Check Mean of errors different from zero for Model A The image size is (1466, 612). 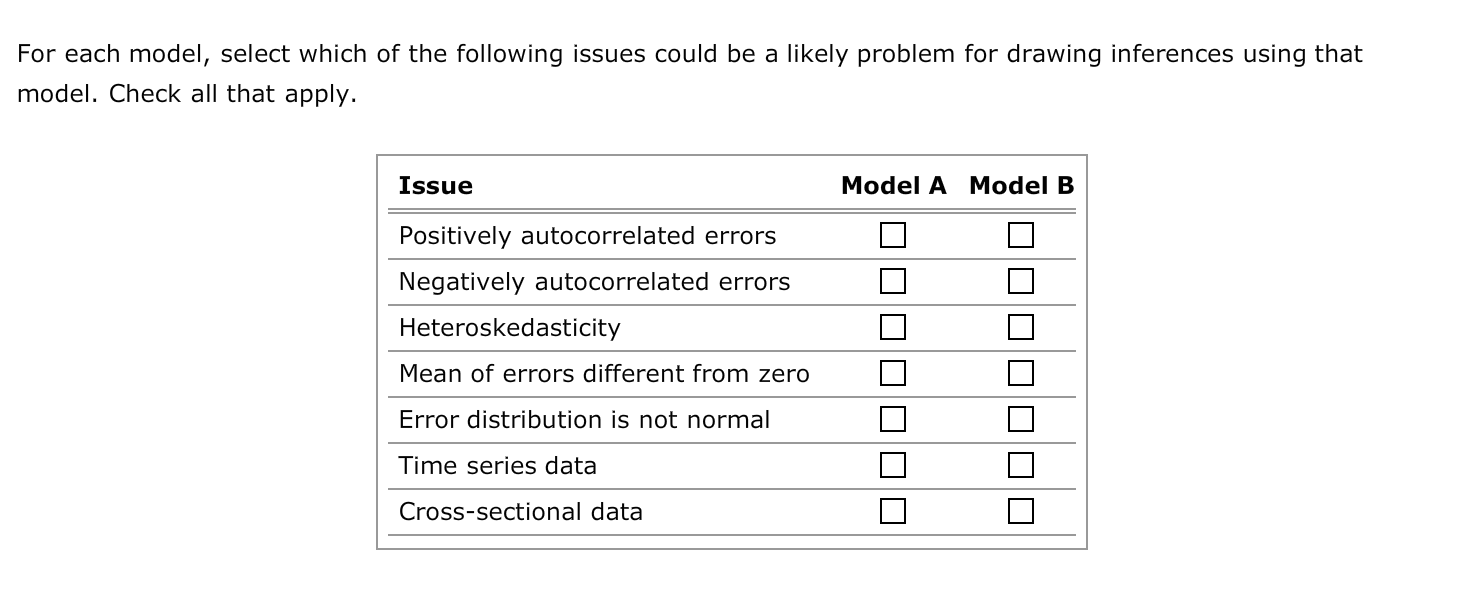click(x=893, y=373)
